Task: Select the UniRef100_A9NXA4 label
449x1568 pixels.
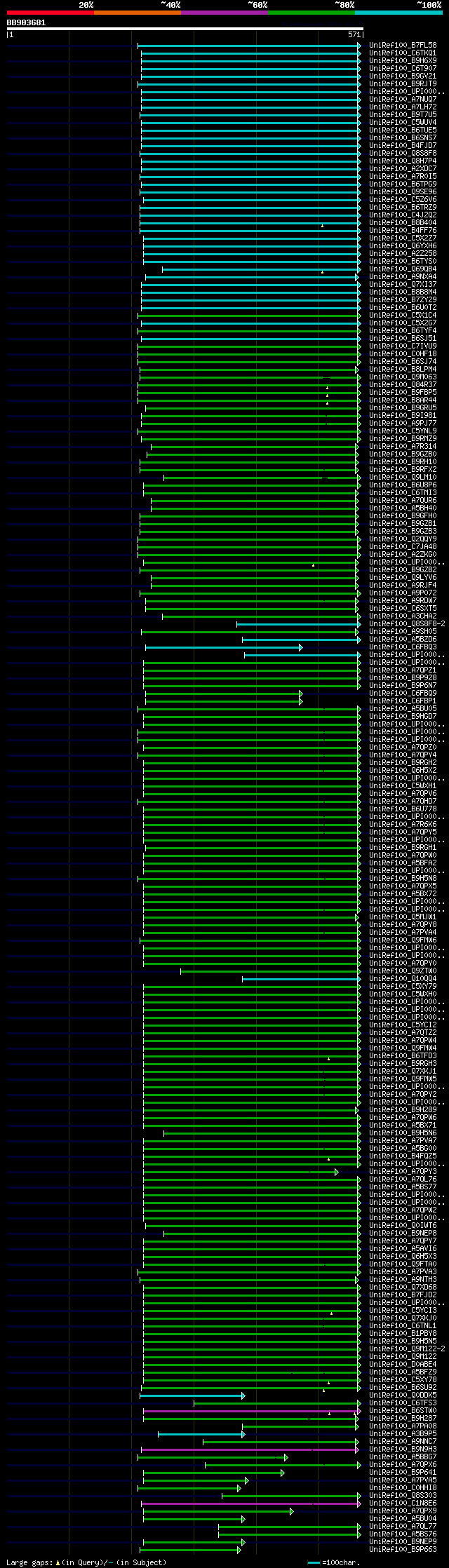Action: click(x=403, y=277)
